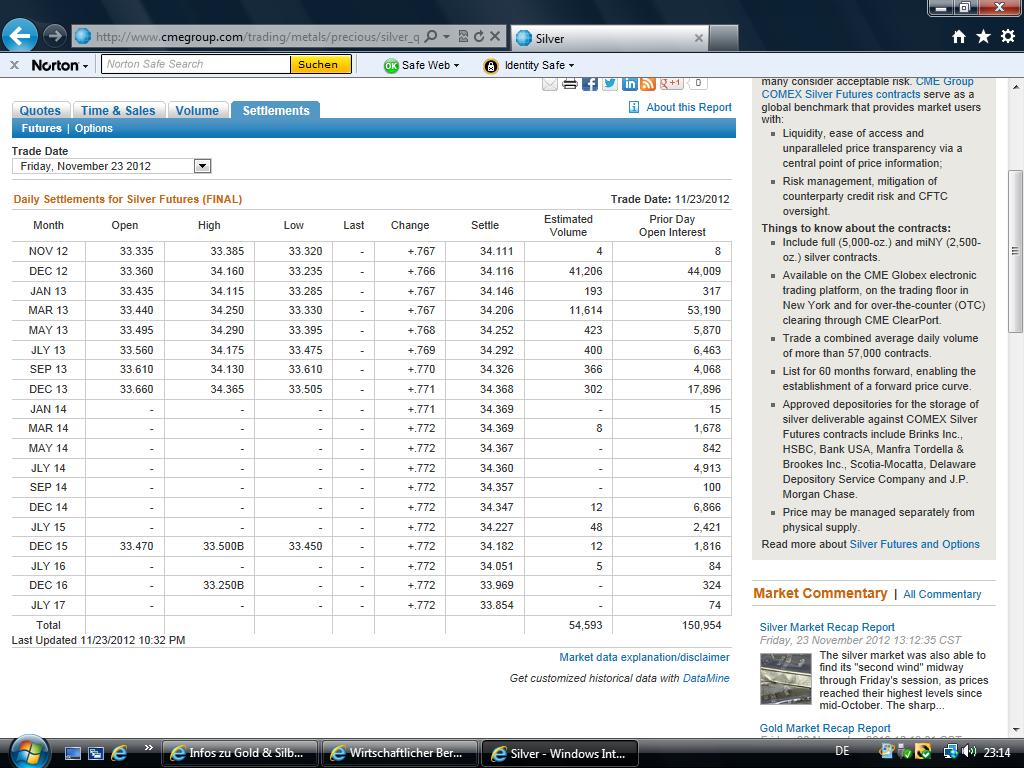Open the Trade Date dropdown

click(202, 166)
